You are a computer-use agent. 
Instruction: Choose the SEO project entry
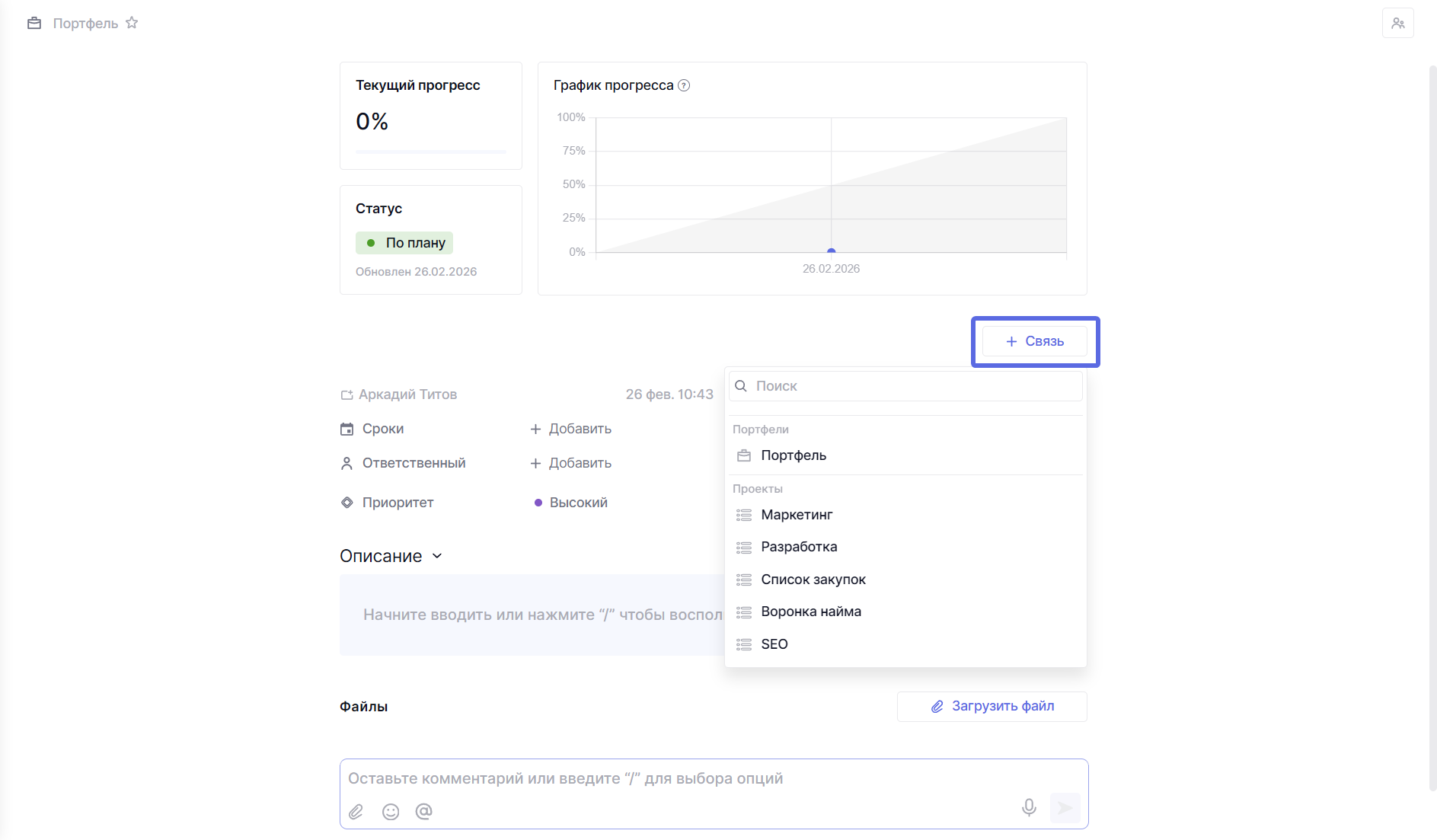tap(774, 644)
